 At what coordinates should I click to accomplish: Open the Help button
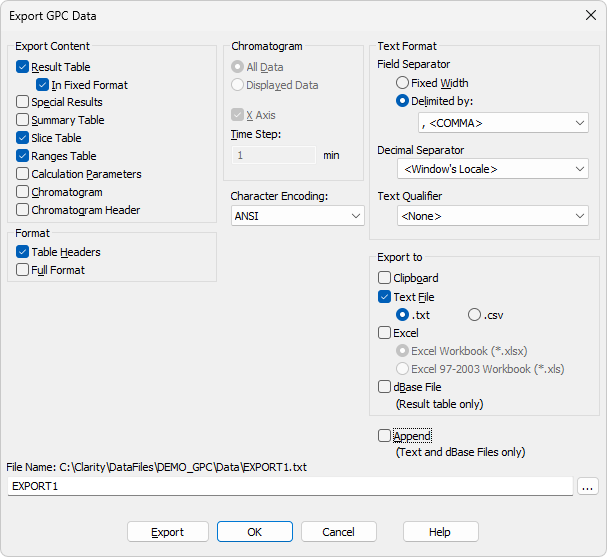(441, 532)
